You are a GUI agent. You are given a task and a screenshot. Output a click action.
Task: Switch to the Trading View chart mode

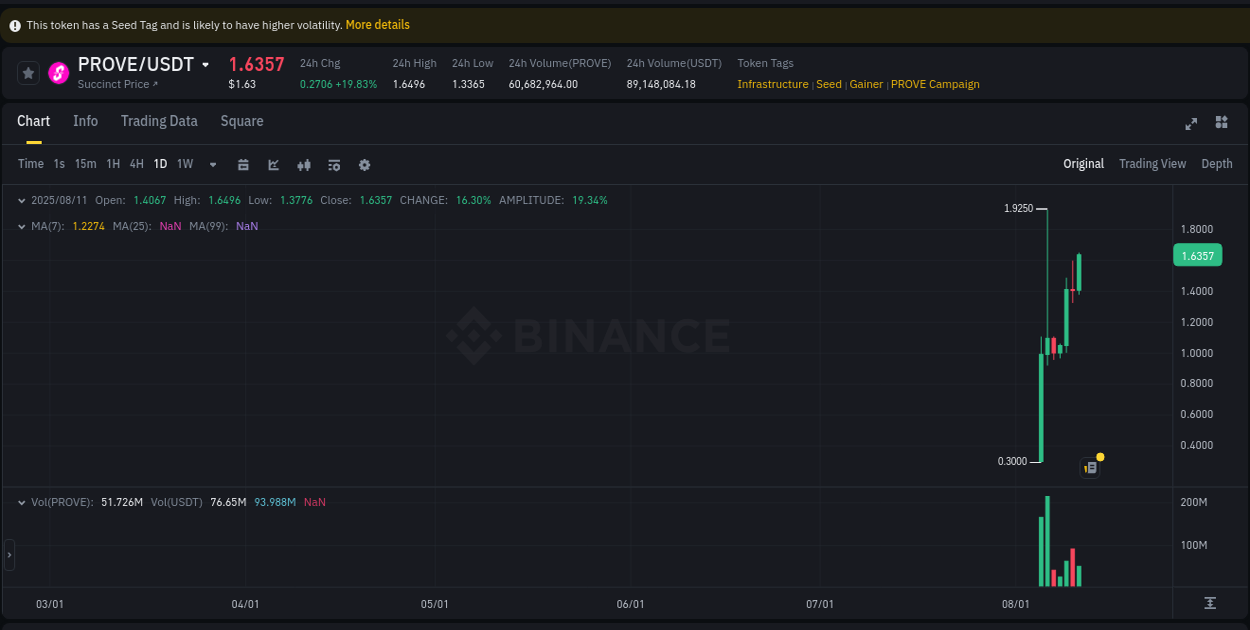(1152, 163)
